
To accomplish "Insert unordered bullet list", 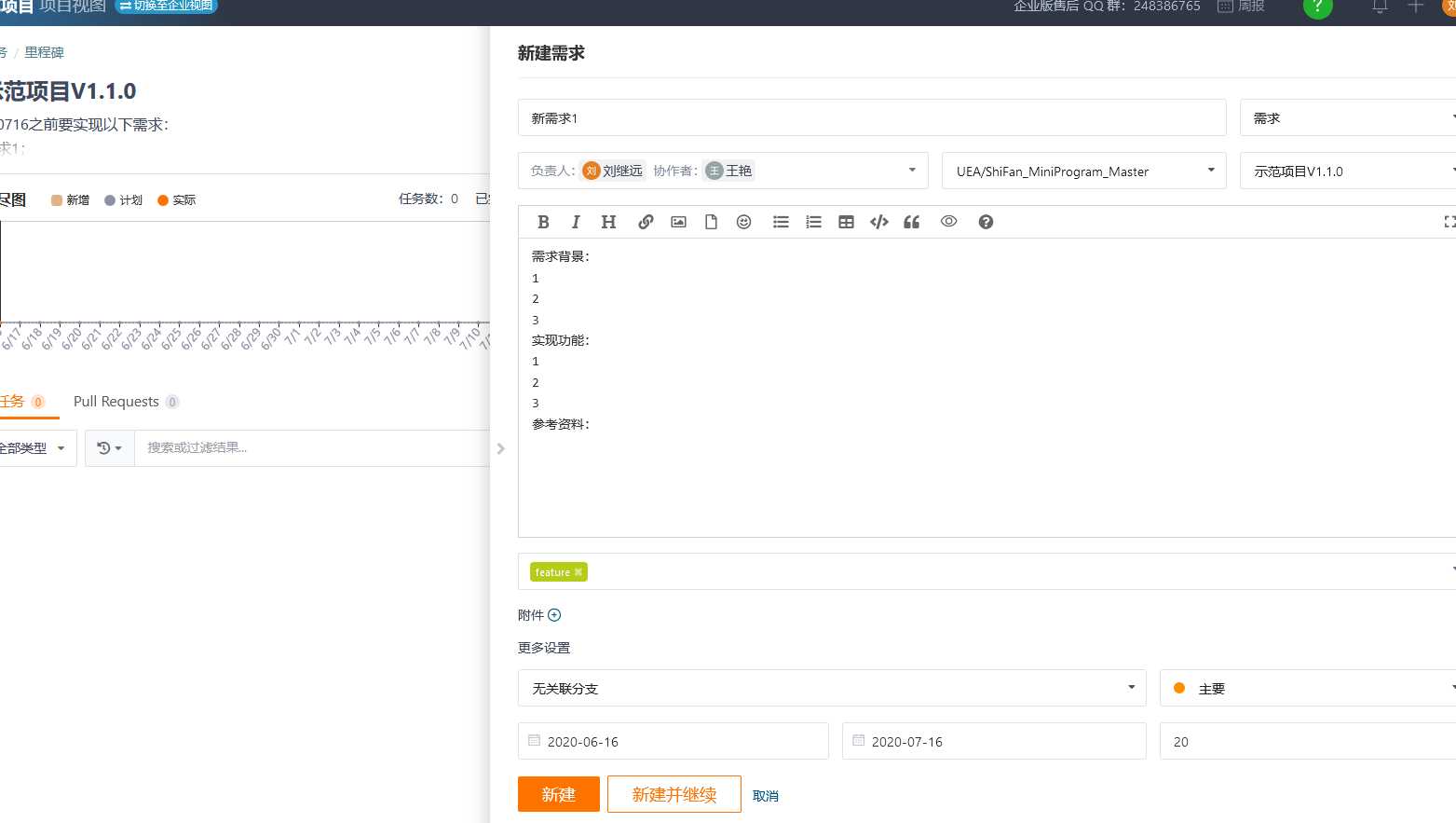I will (781, 222).
